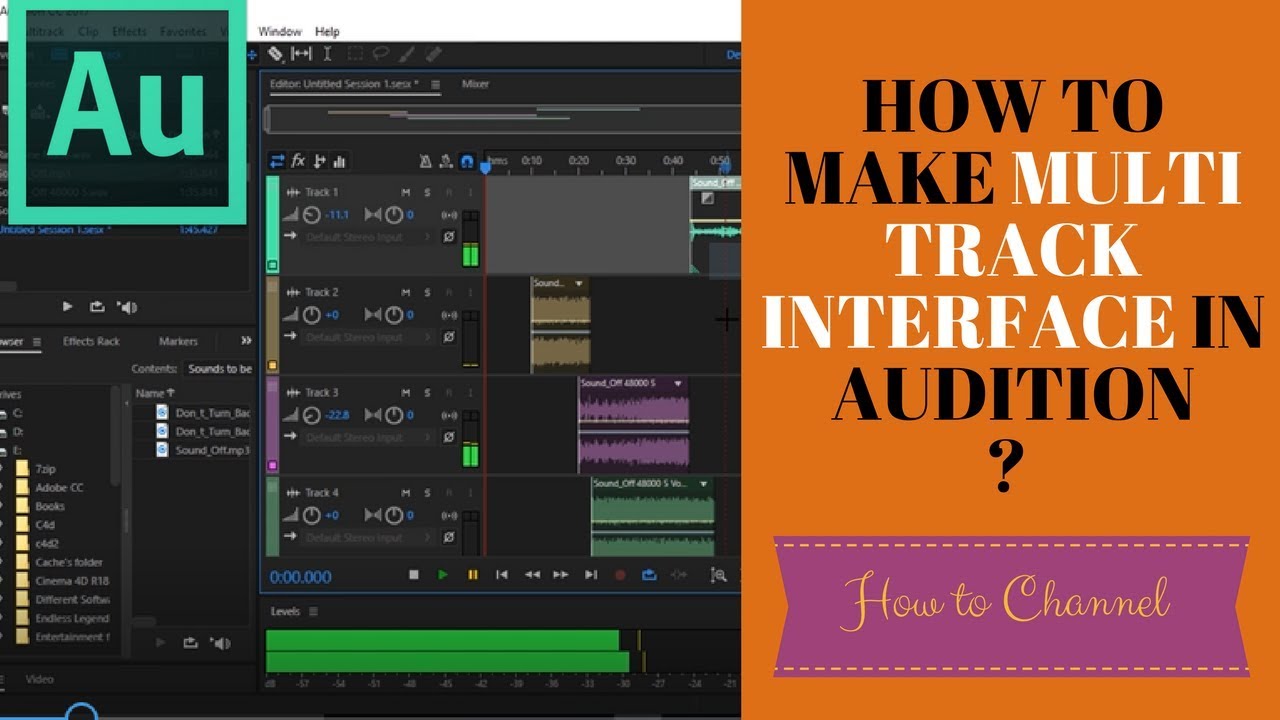The width and height of the screenshot is (1280, 720).
Task: Open Track 2 Default Stereo Input dropdown
Action: tap(369, 337)
